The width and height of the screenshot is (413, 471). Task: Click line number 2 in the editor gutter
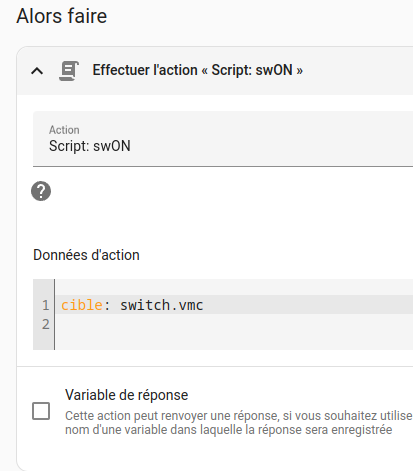(x=46, y=324)
